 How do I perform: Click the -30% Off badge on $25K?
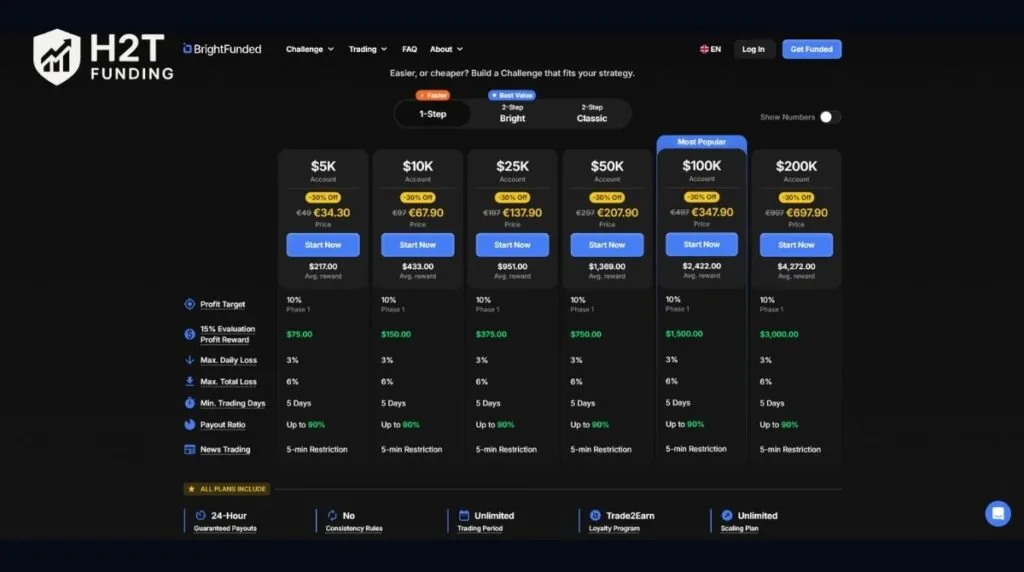512,197
